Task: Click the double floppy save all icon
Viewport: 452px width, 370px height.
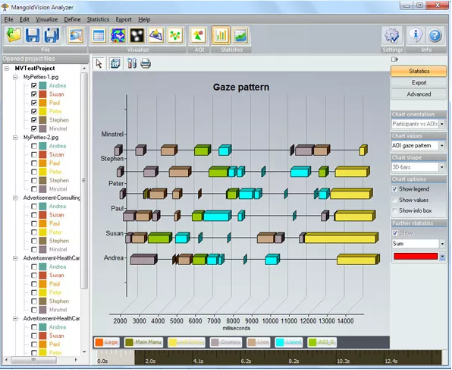Action: (52, 35)
